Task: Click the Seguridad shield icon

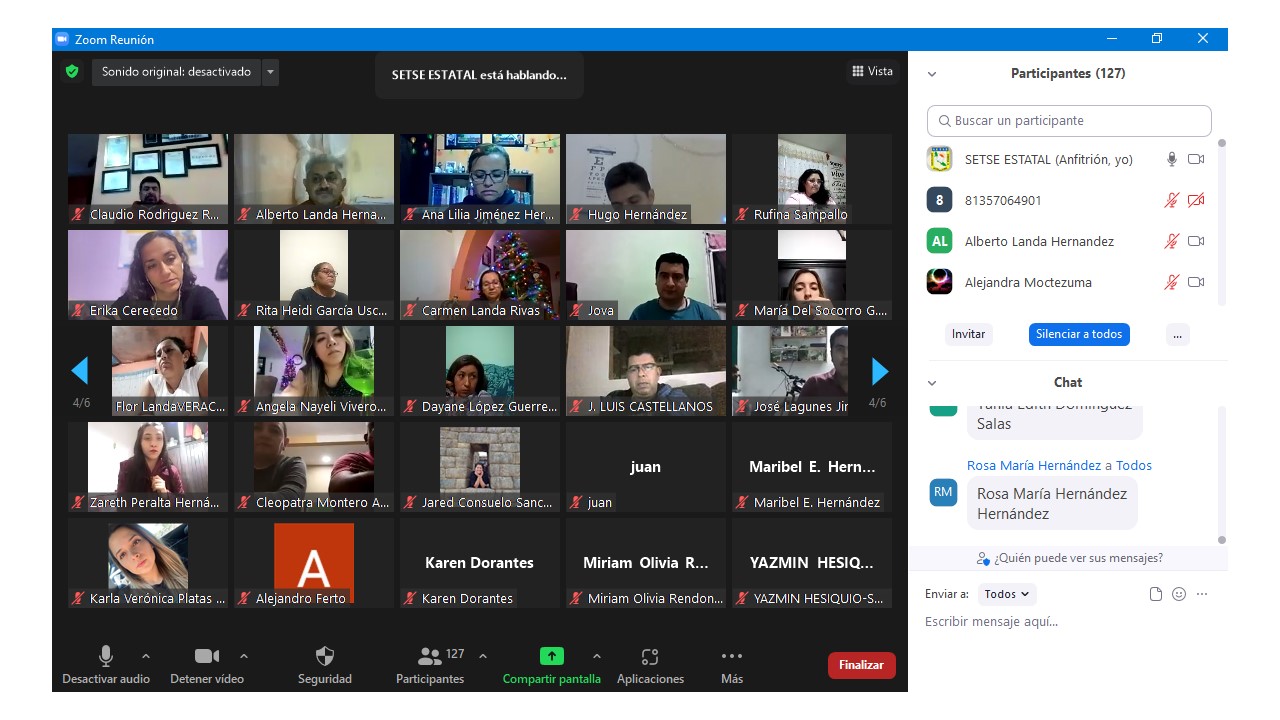Action: click(325, 656)
